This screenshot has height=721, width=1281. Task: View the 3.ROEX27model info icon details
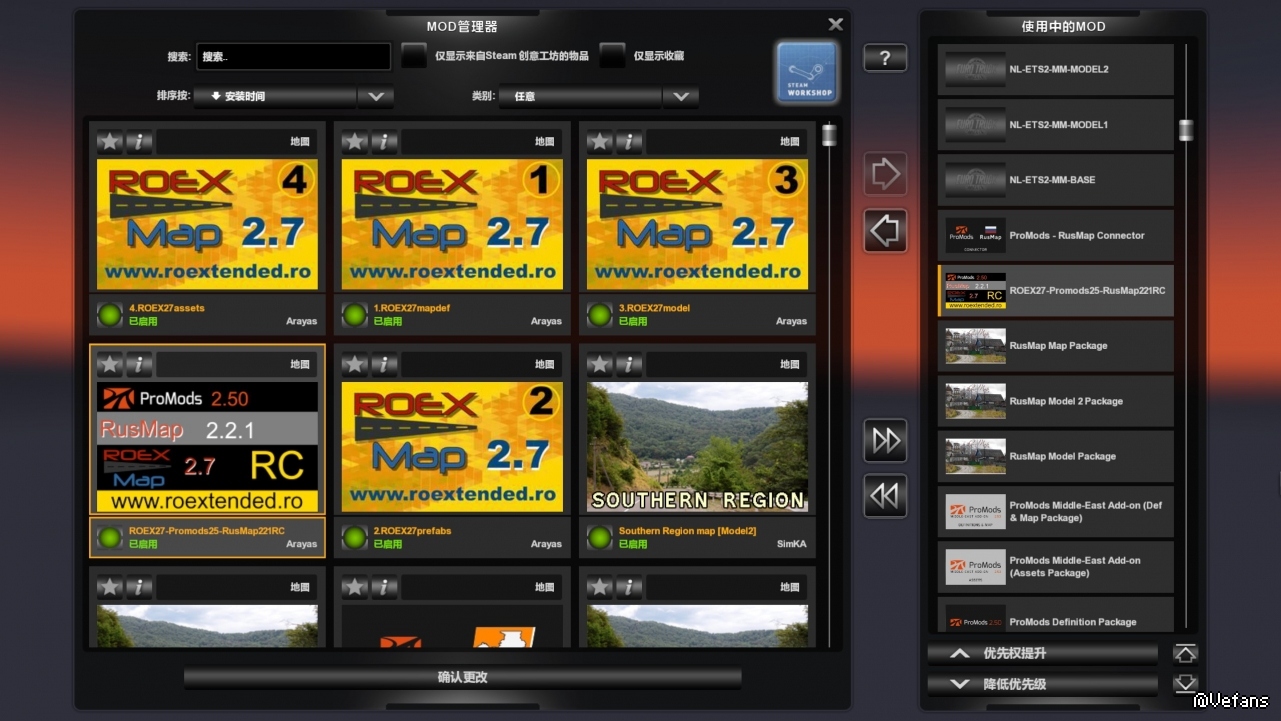tap(629, 142)
